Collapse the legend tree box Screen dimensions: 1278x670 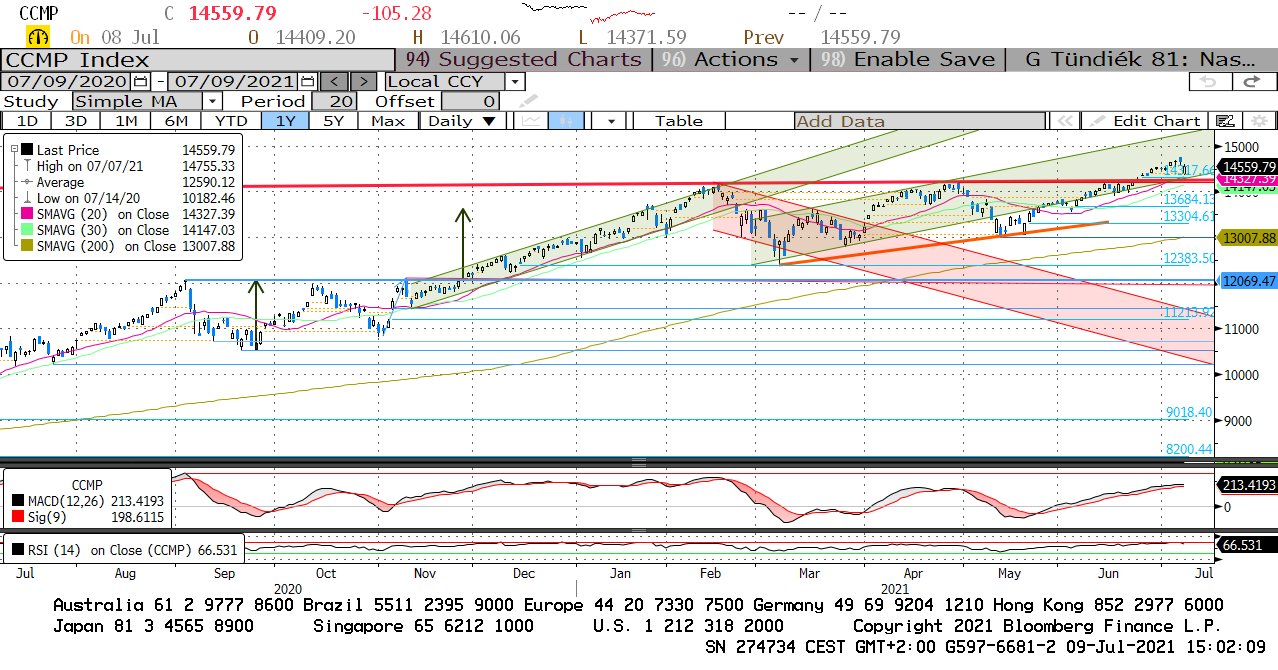coord(14,150)
